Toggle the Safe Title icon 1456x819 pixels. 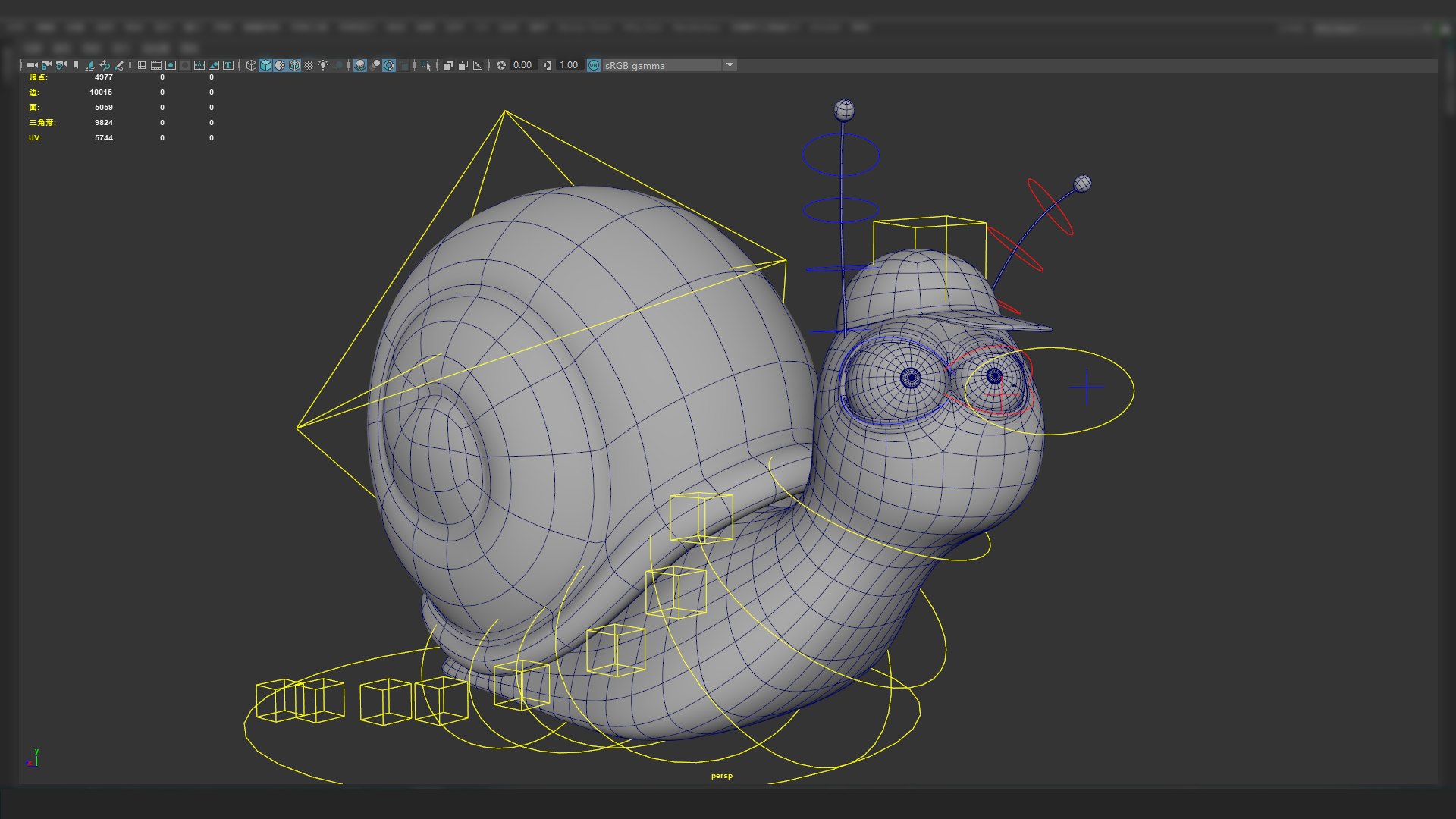pyautogui.click(x=228, y=65)
